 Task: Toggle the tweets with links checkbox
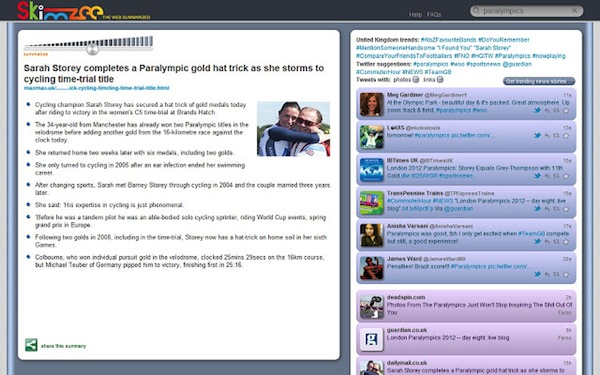(x=440, y=80)
